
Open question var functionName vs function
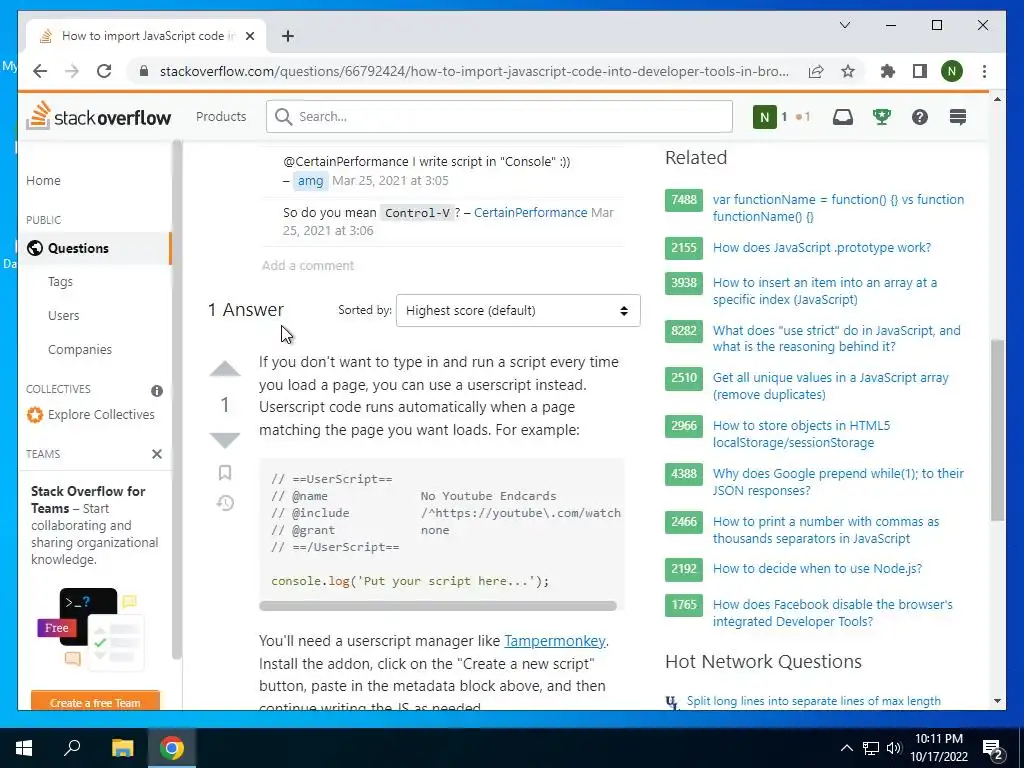click(x=838, y=208)
